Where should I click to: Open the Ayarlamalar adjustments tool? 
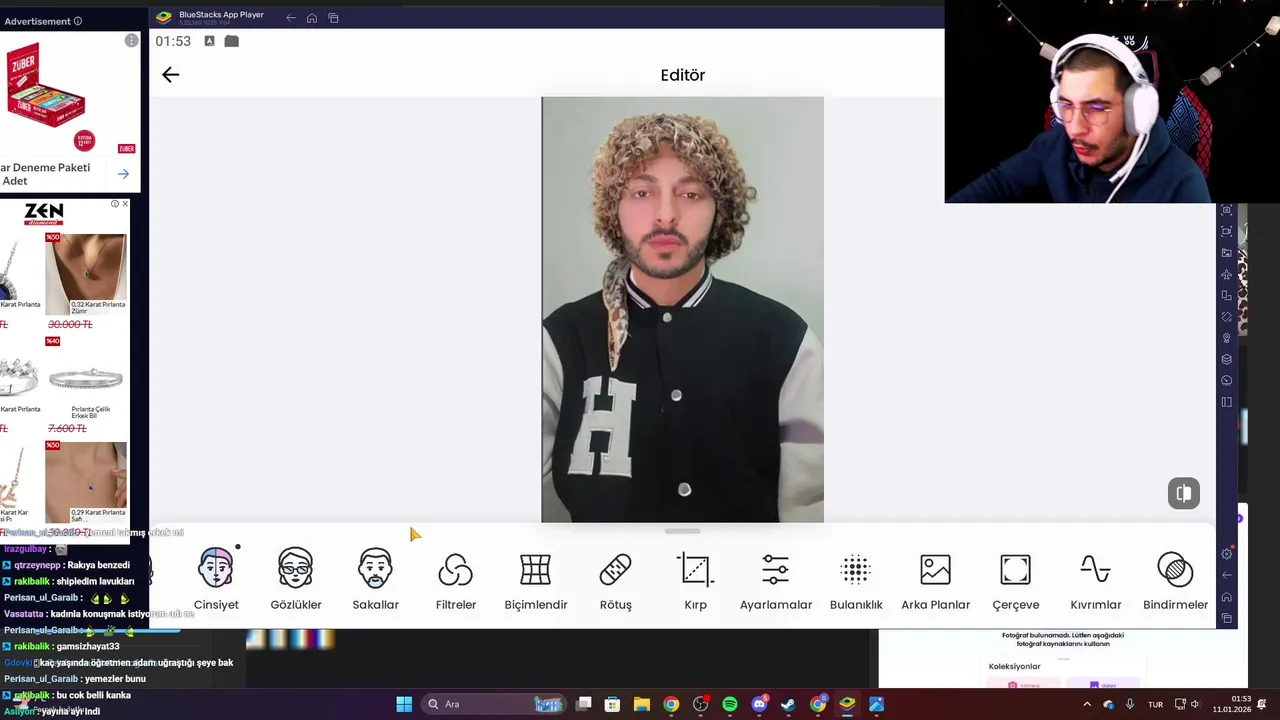click(x=776, y=579)
